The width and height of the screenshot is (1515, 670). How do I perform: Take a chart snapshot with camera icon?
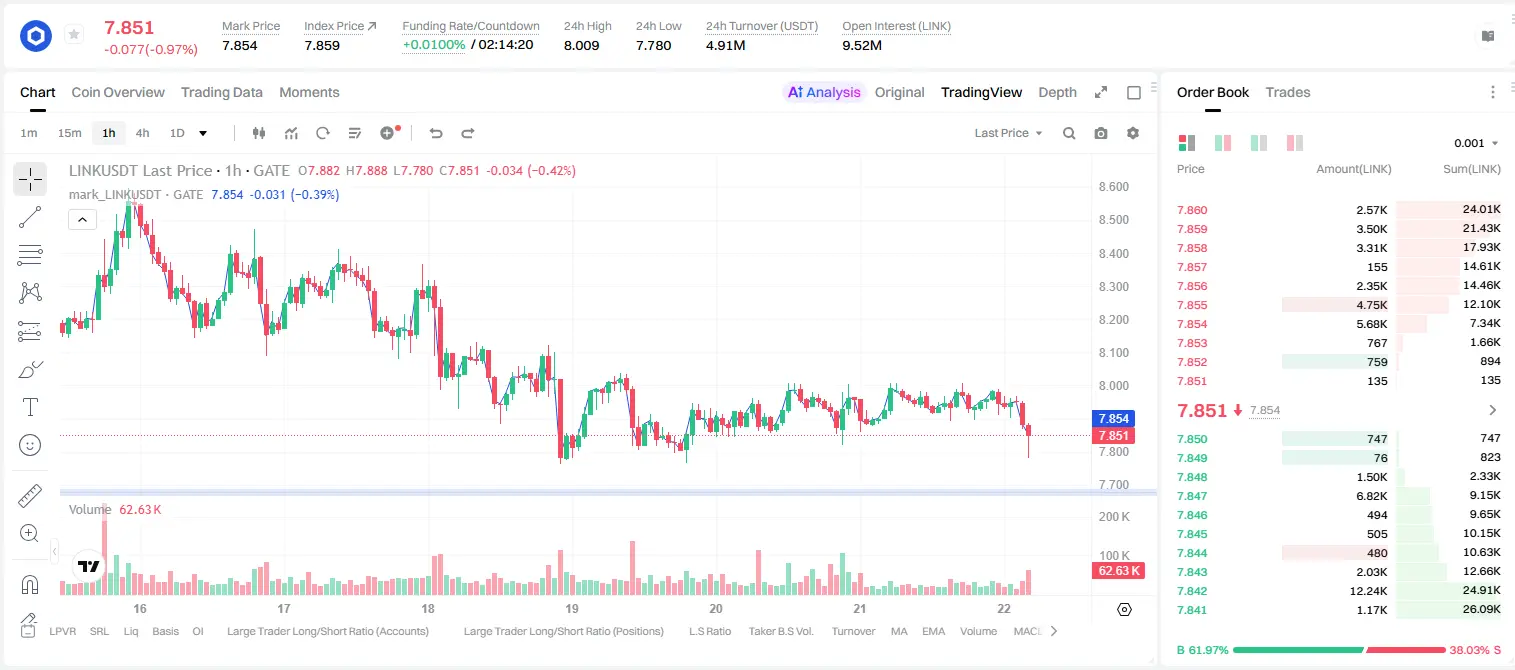click(1101, 133)
